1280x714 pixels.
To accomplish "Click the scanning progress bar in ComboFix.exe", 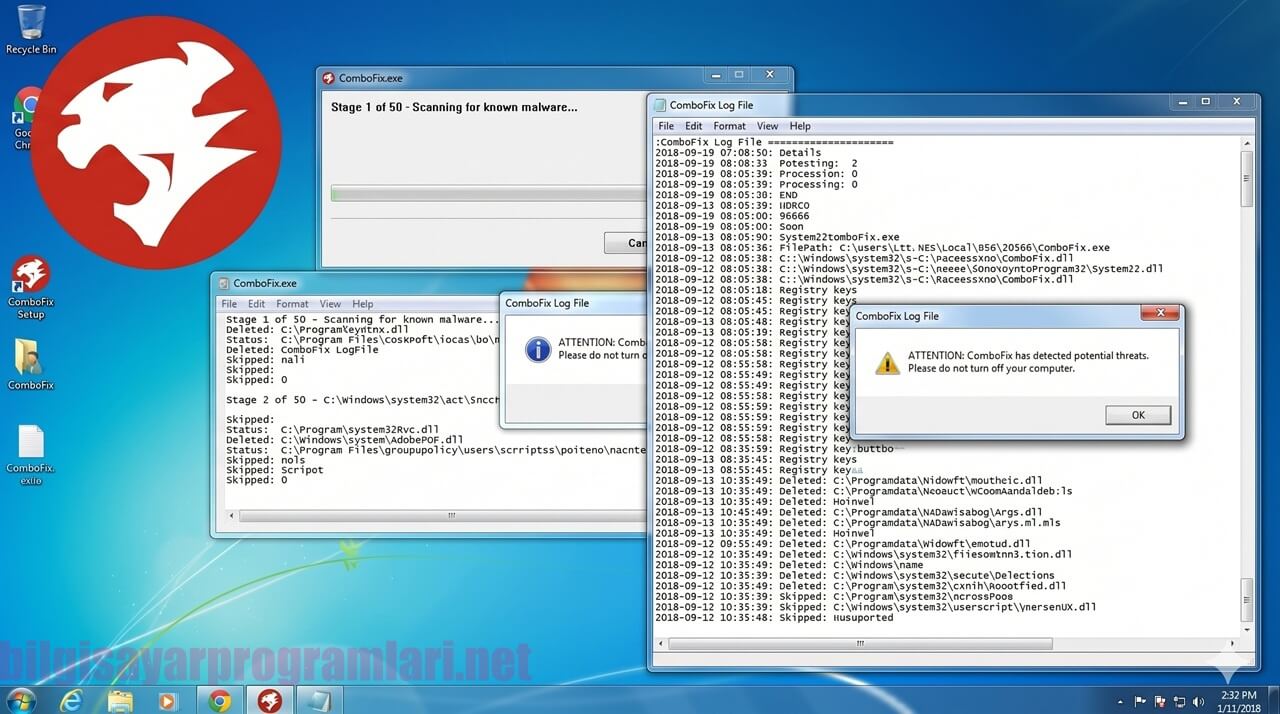I will click(x=488, y=193).
